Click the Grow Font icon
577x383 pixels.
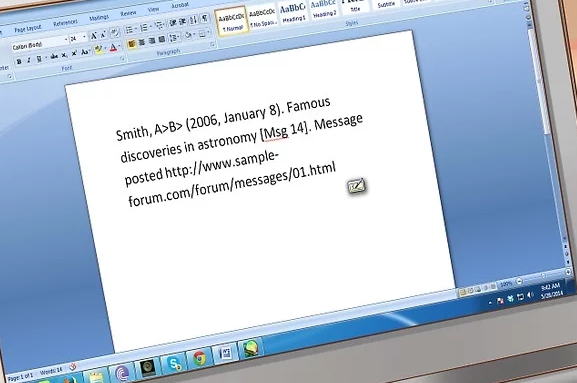coord(94,36)
